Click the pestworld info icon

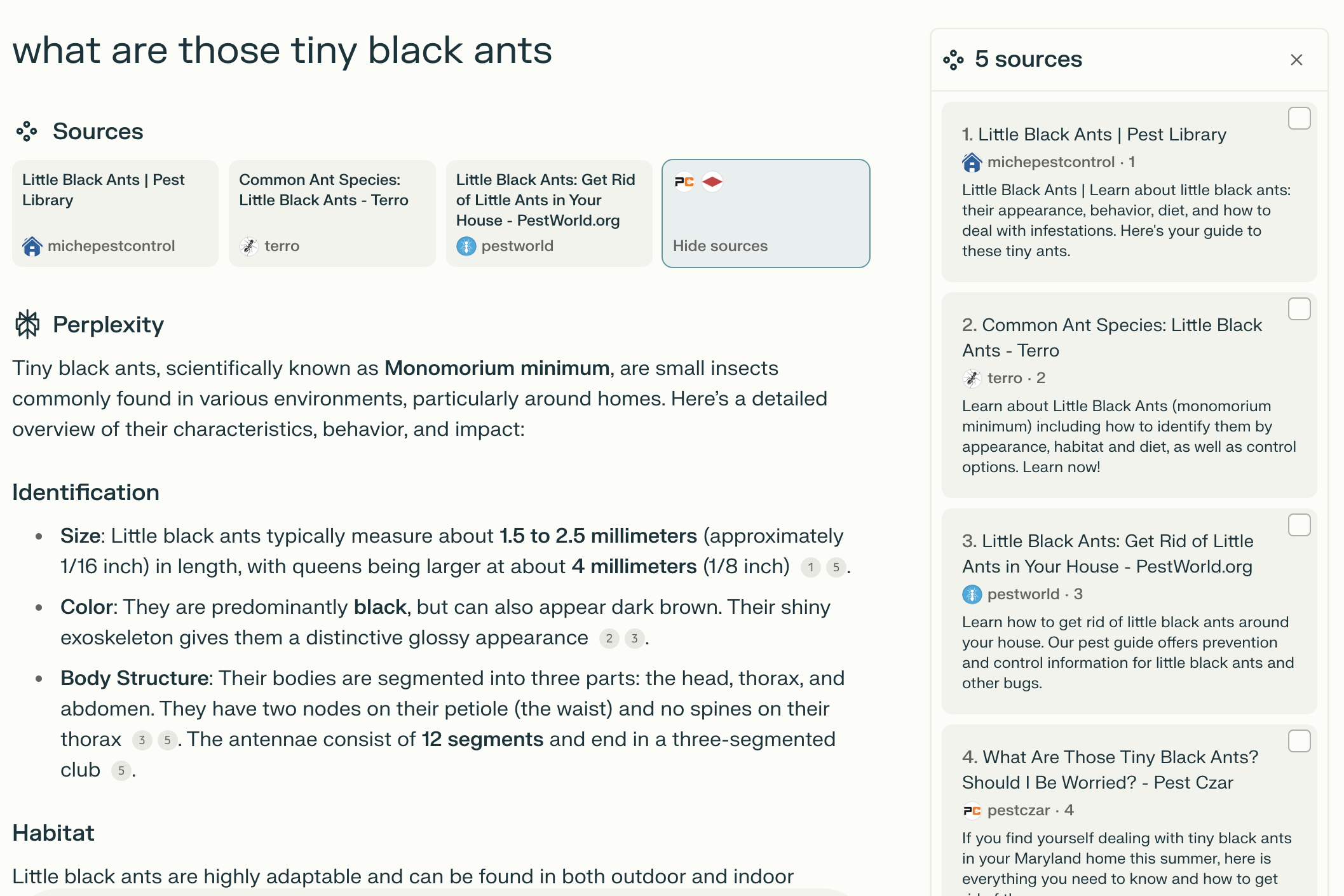[x=466, y=246]
